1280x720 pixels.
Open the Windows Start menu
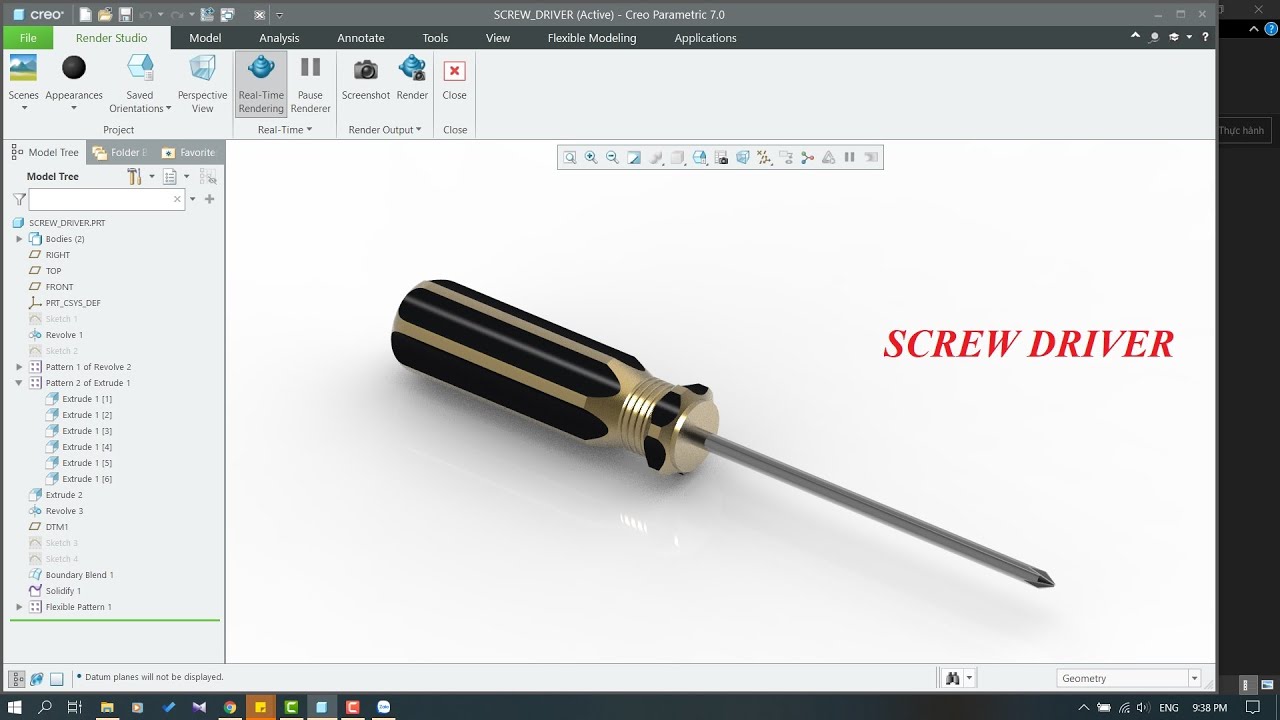pos(15,707)
